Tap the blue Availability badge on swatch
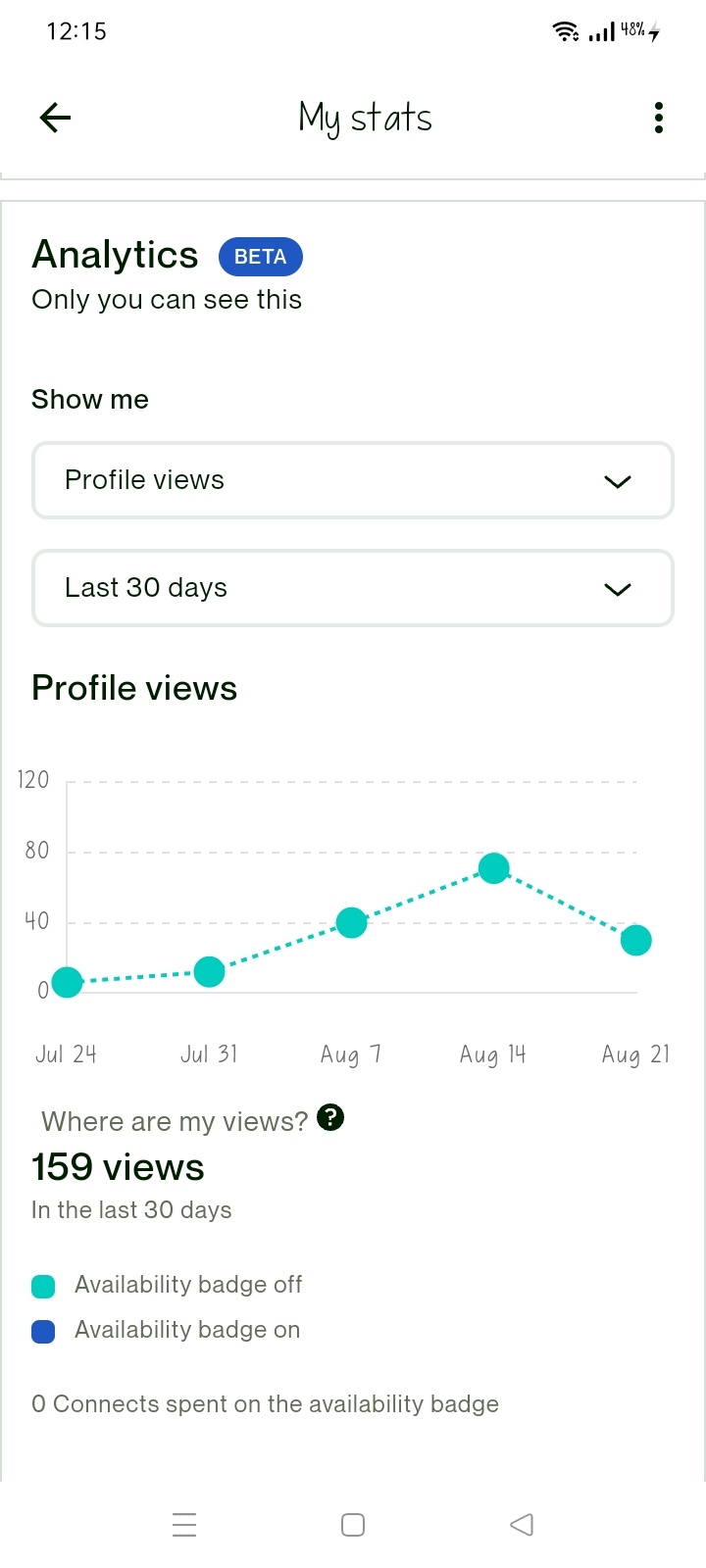The image size is (706, 1568). (43, 1332)
